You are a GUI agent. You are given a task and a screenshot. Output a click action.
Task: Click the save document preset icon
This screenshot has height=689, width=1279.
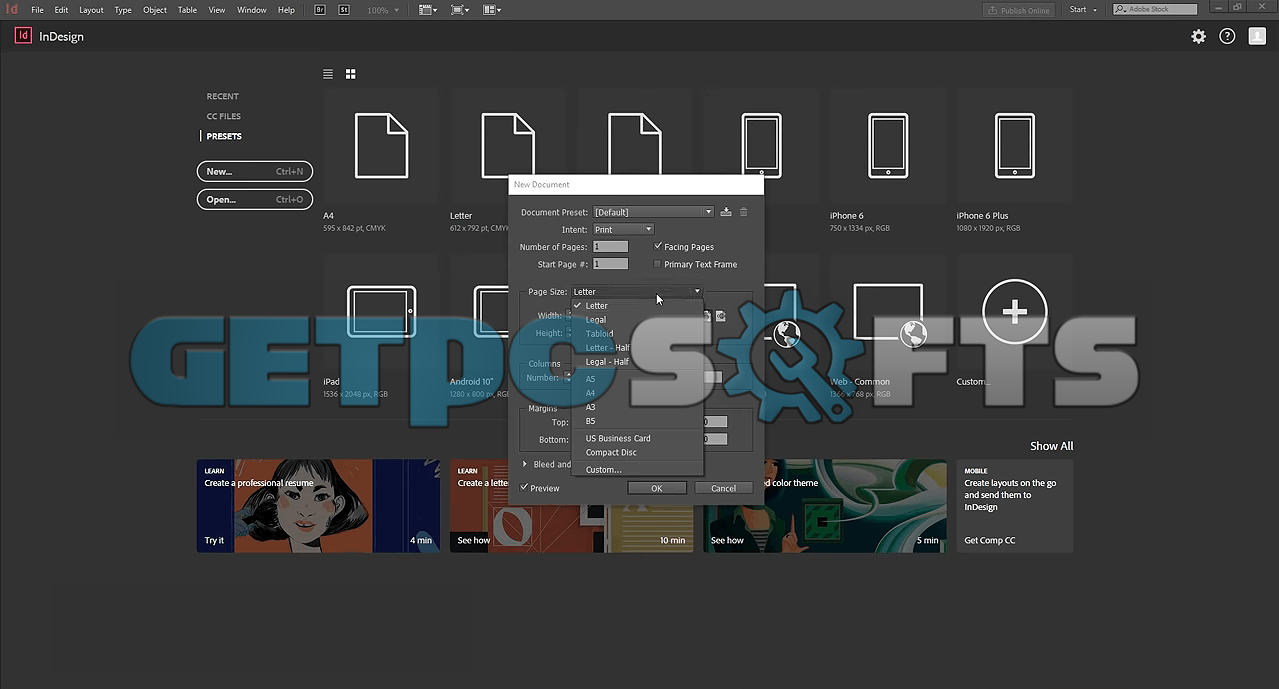pyautogui.click(x=726, y=212)
